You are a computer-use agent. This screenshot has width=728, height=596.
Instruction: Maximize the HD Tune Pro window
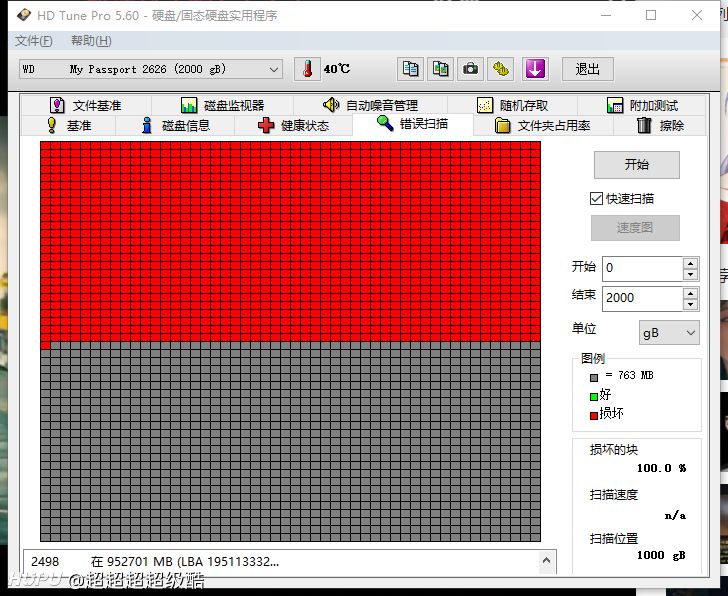pyautogui.click(x=651, y=15)
